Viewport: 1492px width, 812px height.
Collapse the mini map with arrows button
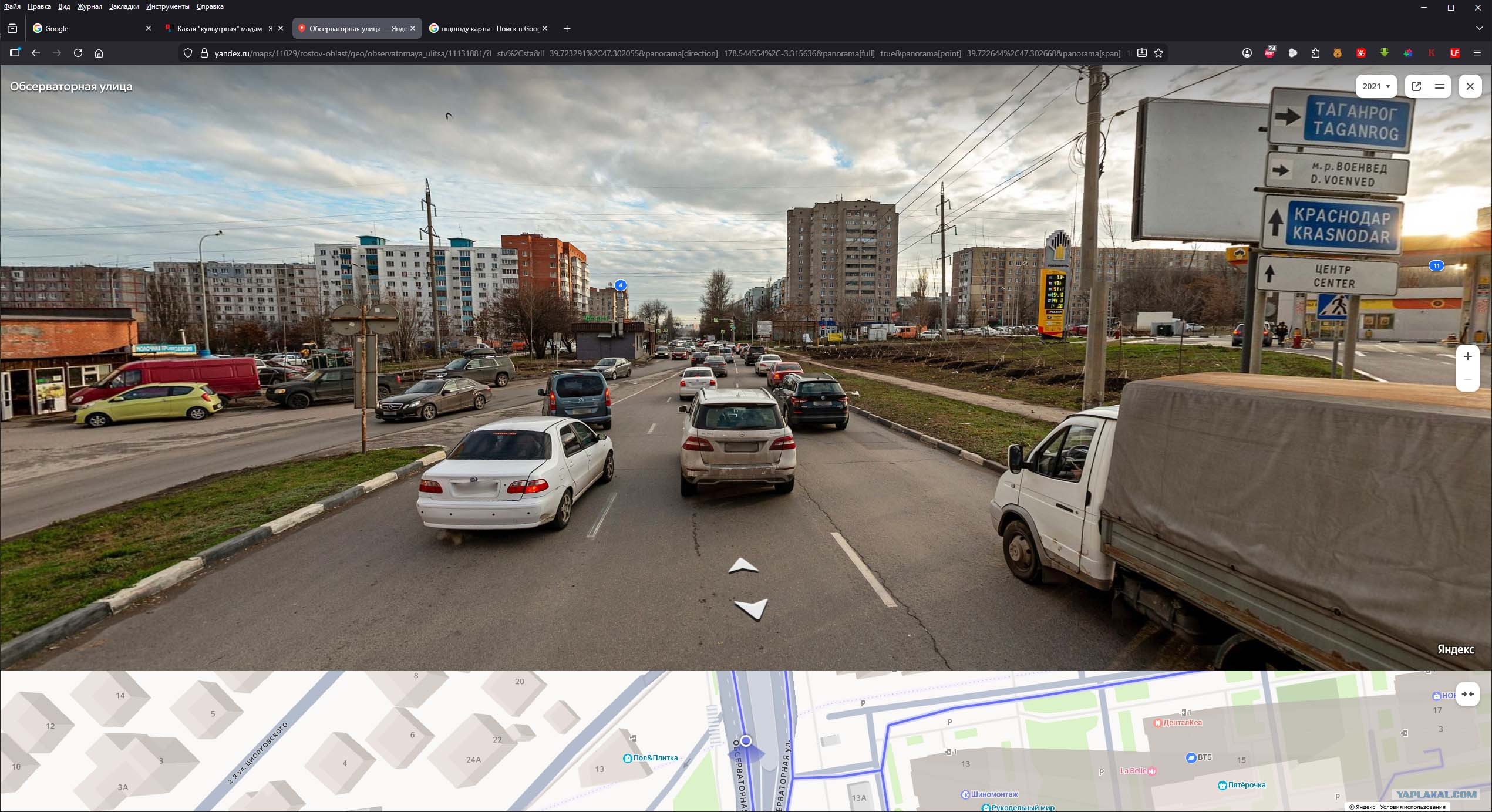(1467, 694)
